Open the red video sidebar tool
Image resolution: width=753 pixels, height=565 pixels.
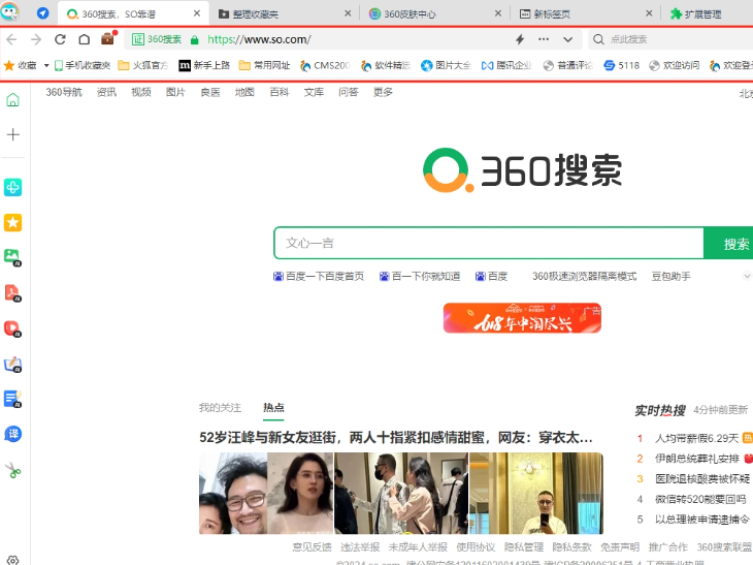(x=13, y=329)
